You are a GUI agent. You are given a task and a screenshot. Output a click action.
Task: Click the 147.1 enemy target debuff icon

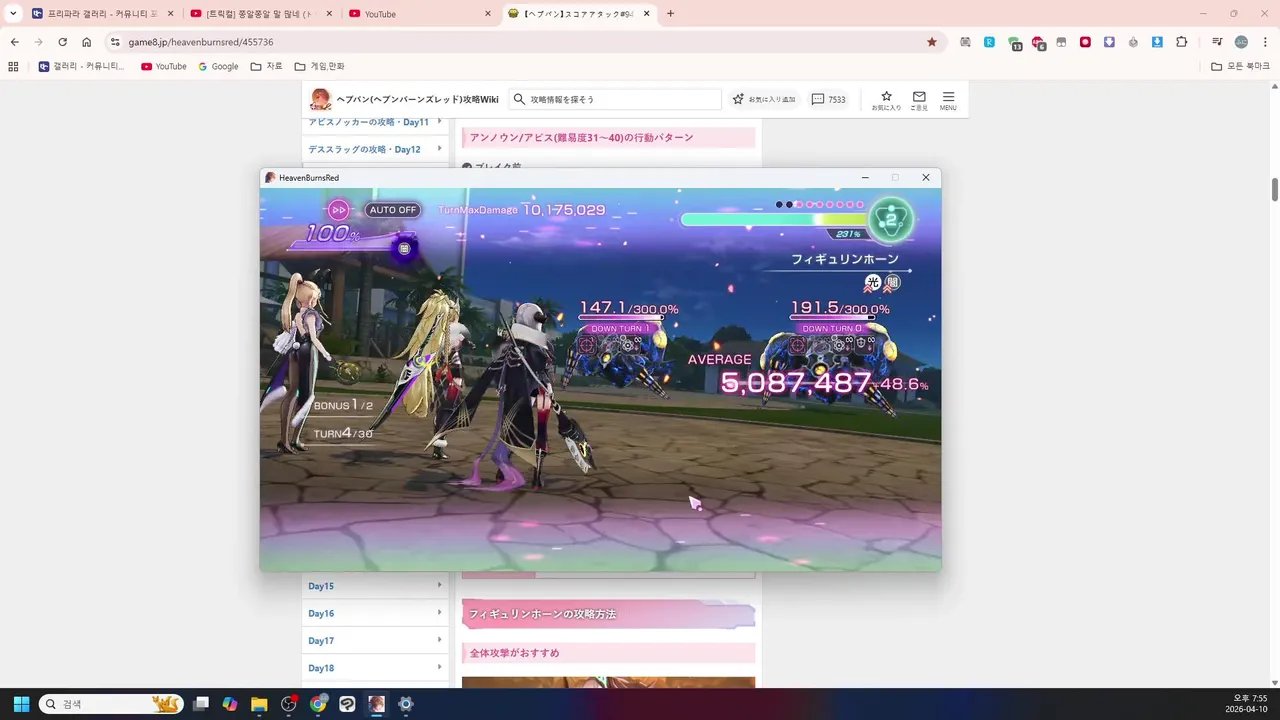(x=588, y=345)
